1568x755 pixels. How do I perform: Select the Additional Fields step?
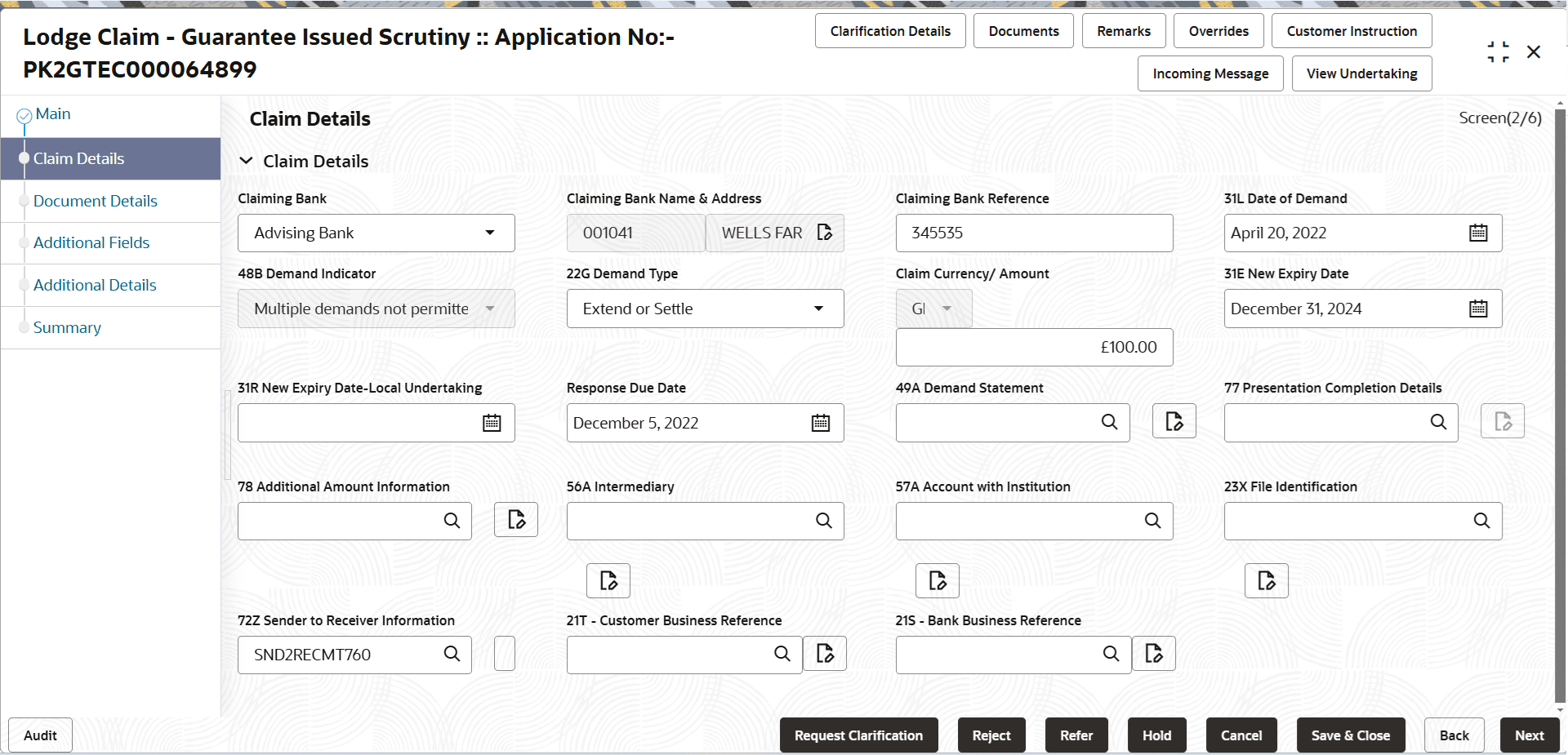tap(91, 242)
